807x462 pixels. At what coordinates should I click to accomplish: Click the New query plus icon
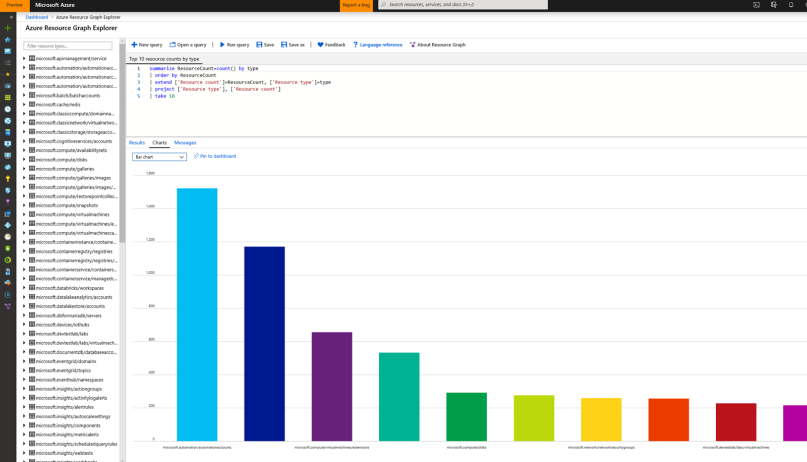click(134, 45)
